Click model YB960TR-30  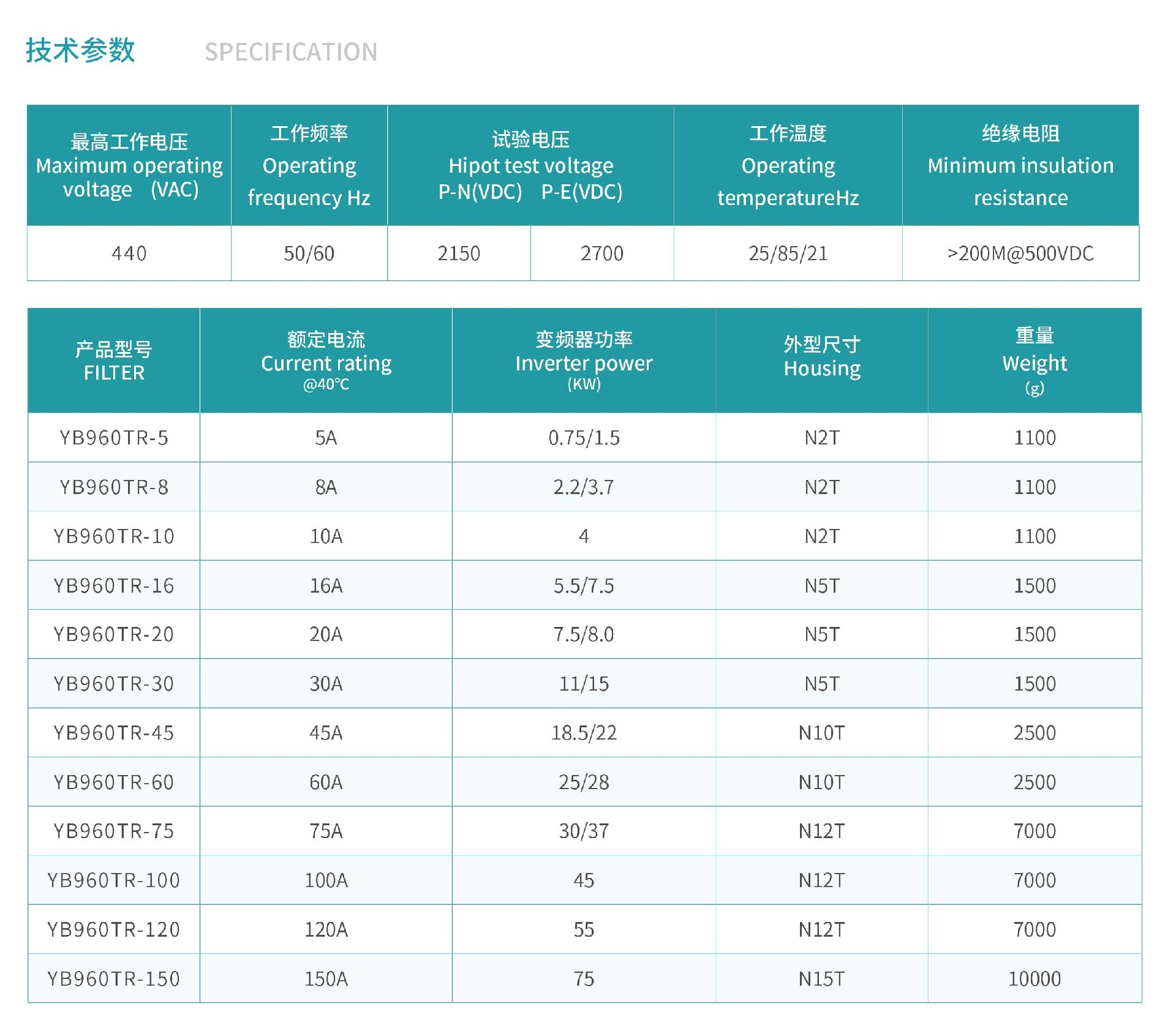pyautogui.click(x=114, y=684)
